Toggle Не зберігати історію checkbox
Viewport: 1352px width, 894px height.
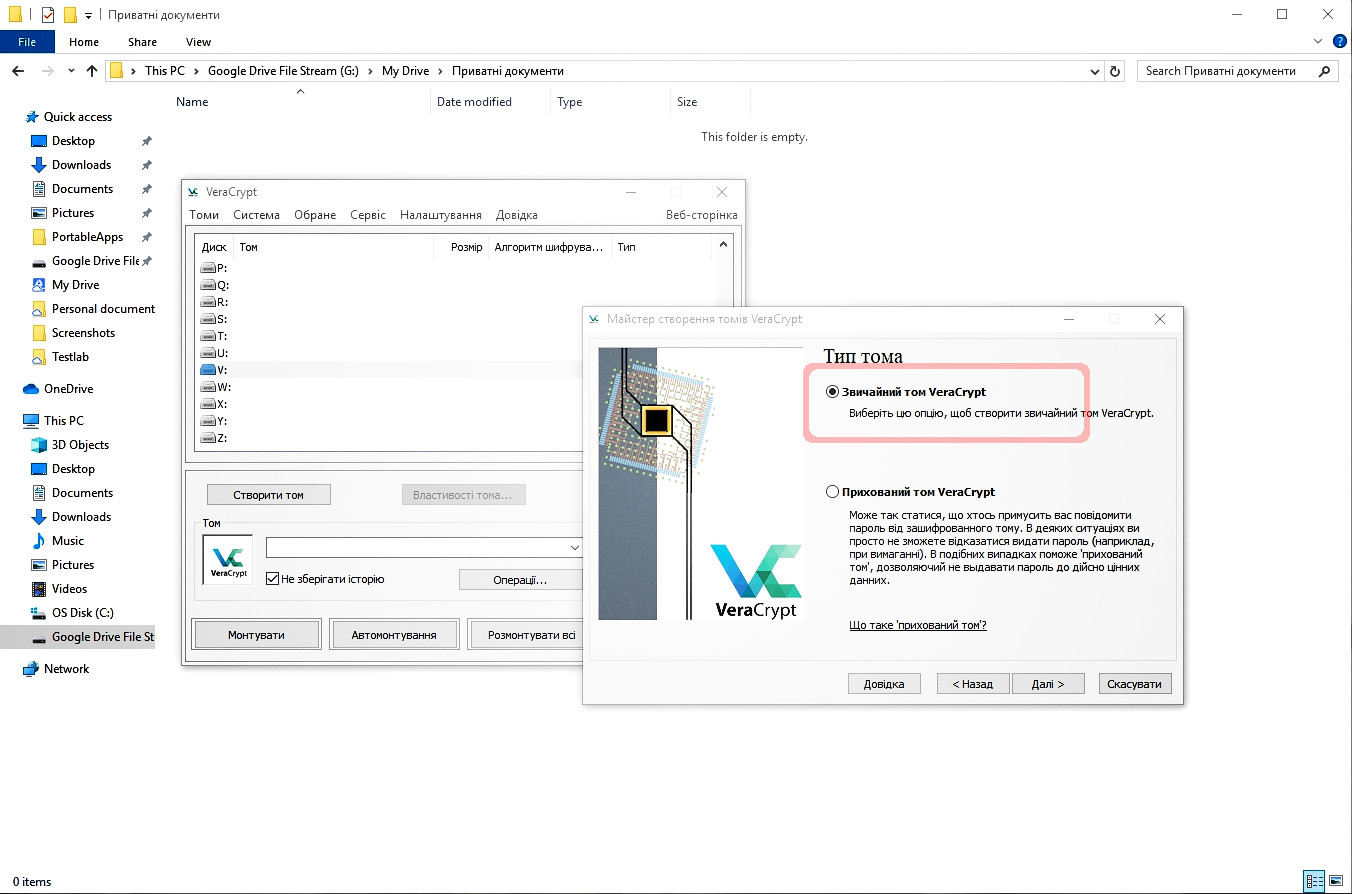(x=272, y=579)
